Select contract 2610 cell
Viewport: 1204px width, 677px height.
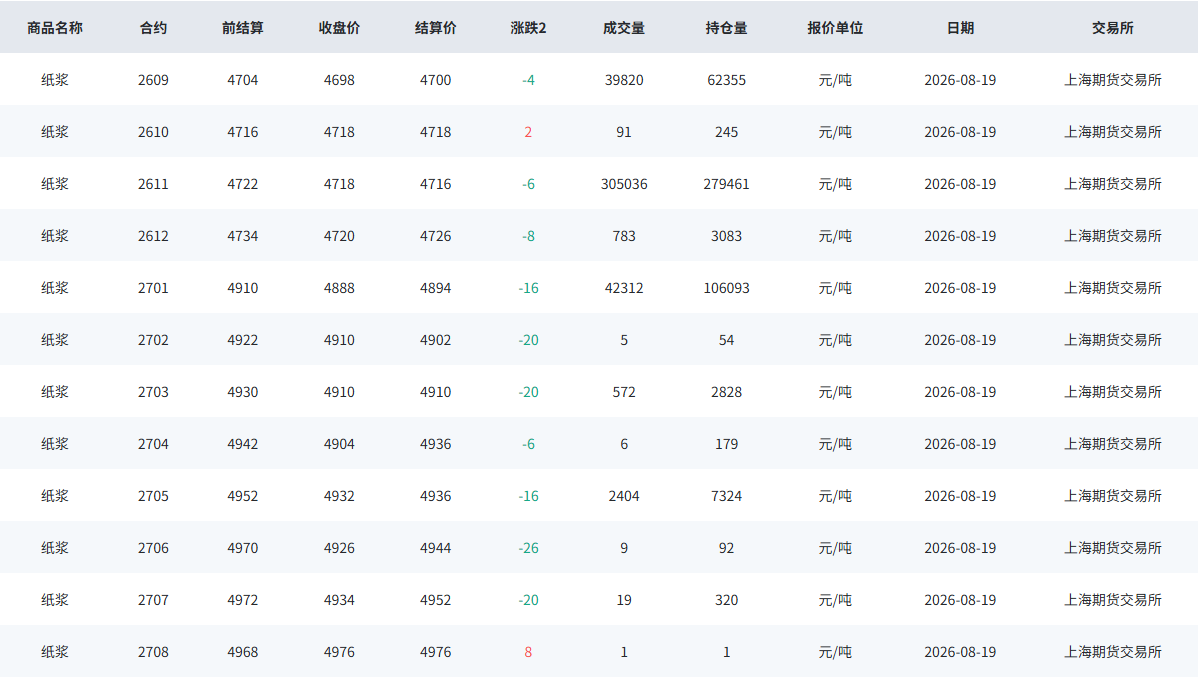[153, 132]
